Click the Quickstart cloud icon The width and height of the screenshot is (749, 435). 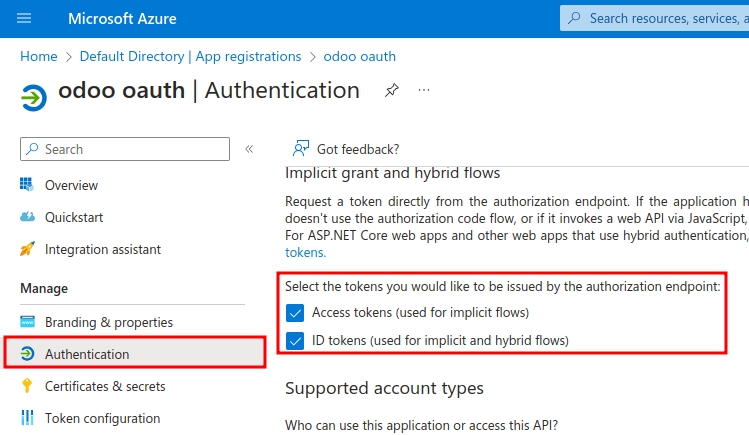click(27, 217)
